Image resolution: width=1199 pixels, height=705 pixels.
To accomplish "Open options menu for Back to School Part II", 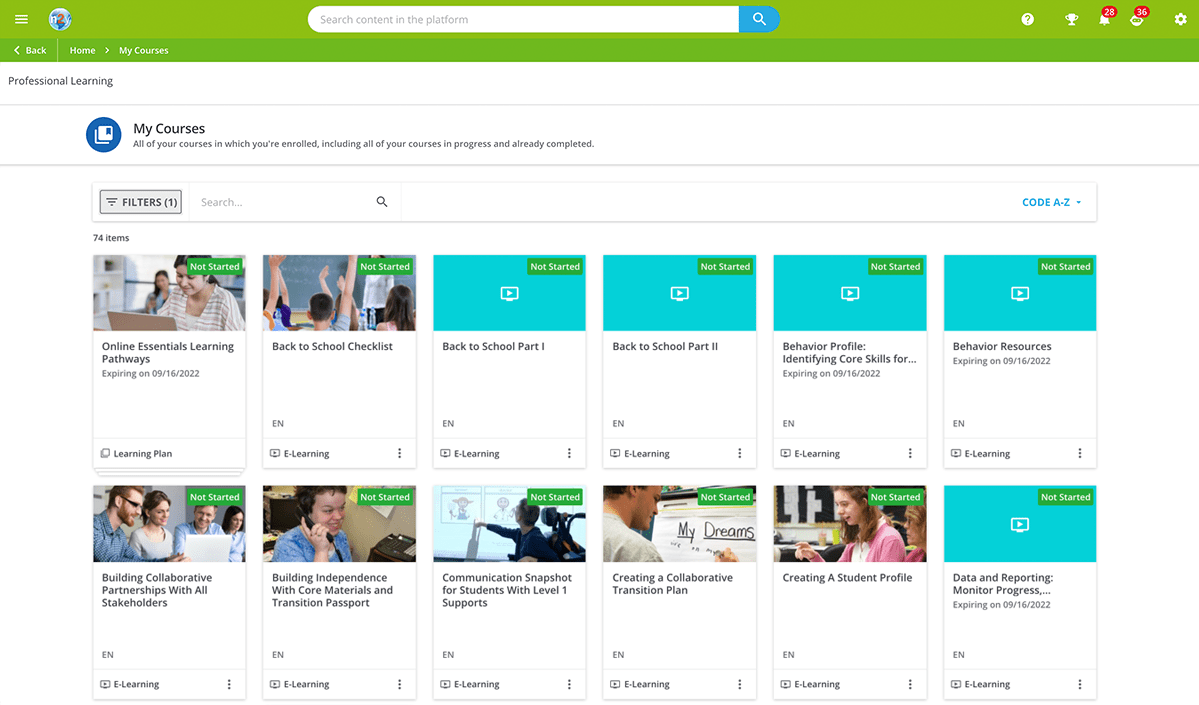I will 739,453.
